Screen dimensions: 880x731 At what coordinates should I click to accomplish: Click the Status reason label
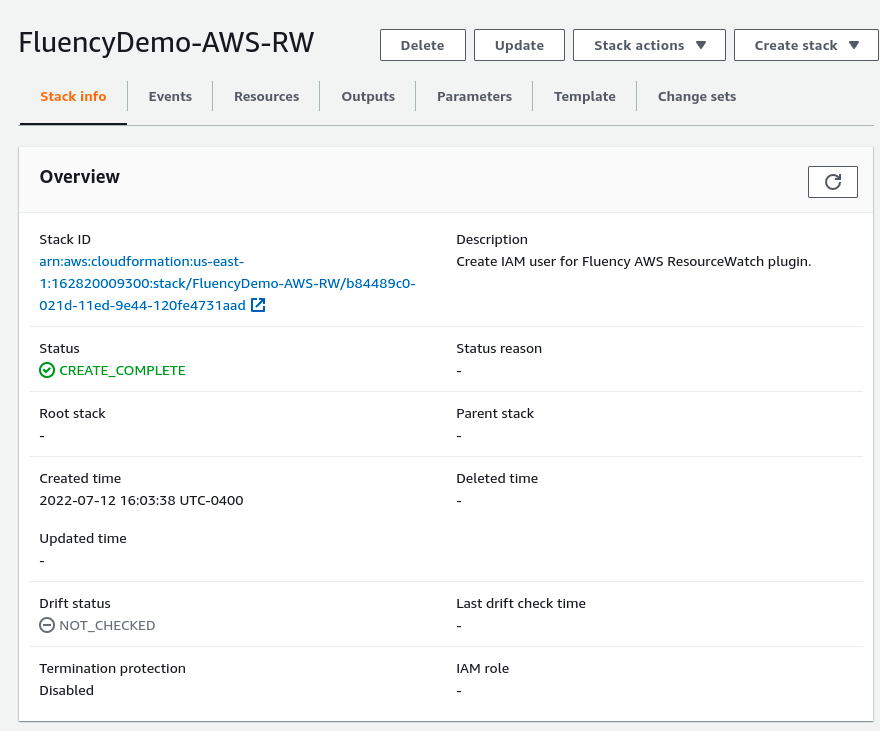pos(499,348)
